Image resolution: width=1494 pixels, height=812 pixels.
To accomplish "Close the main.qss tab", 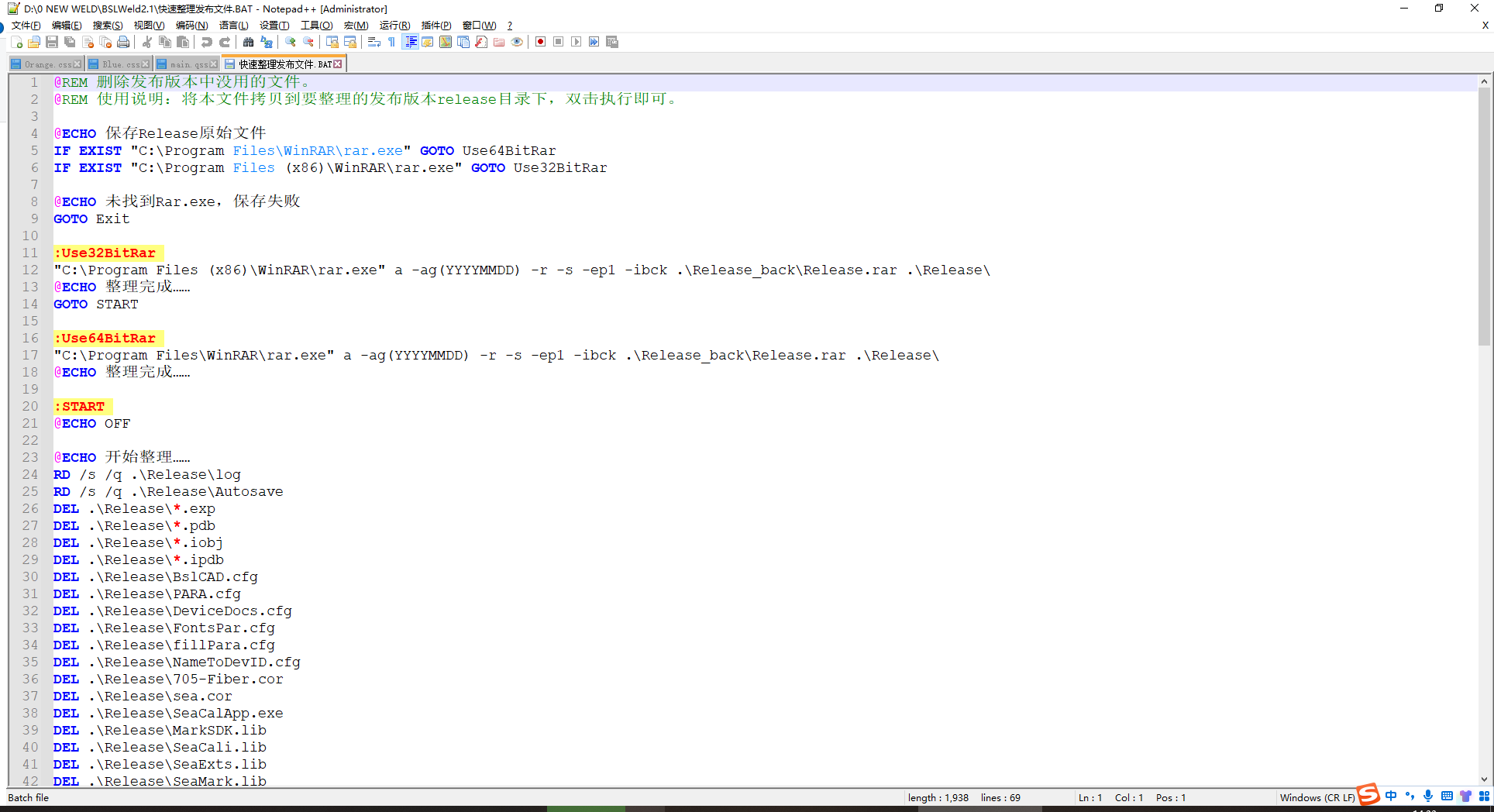I will click(x=214, y=64).
